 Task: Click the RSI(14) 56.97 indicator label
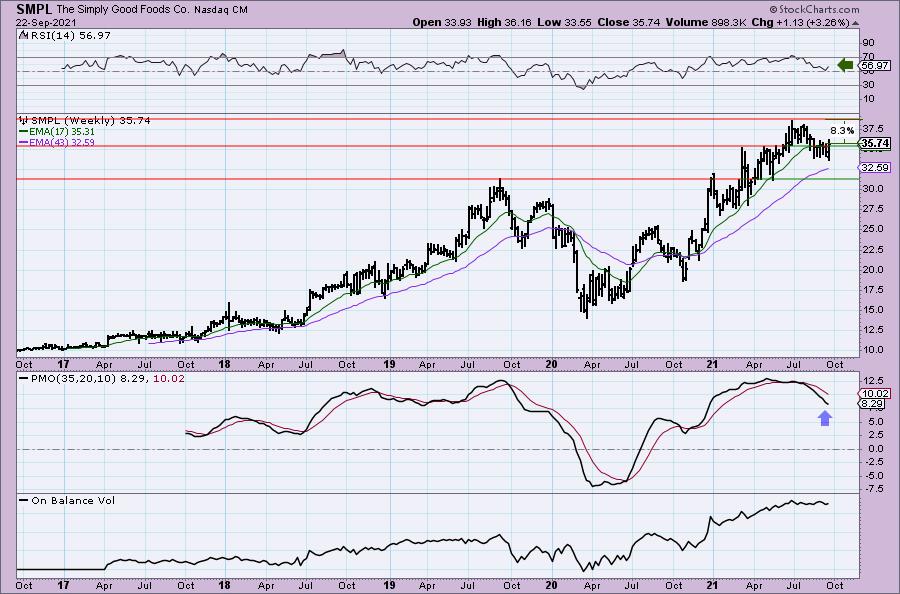(69, 35)
